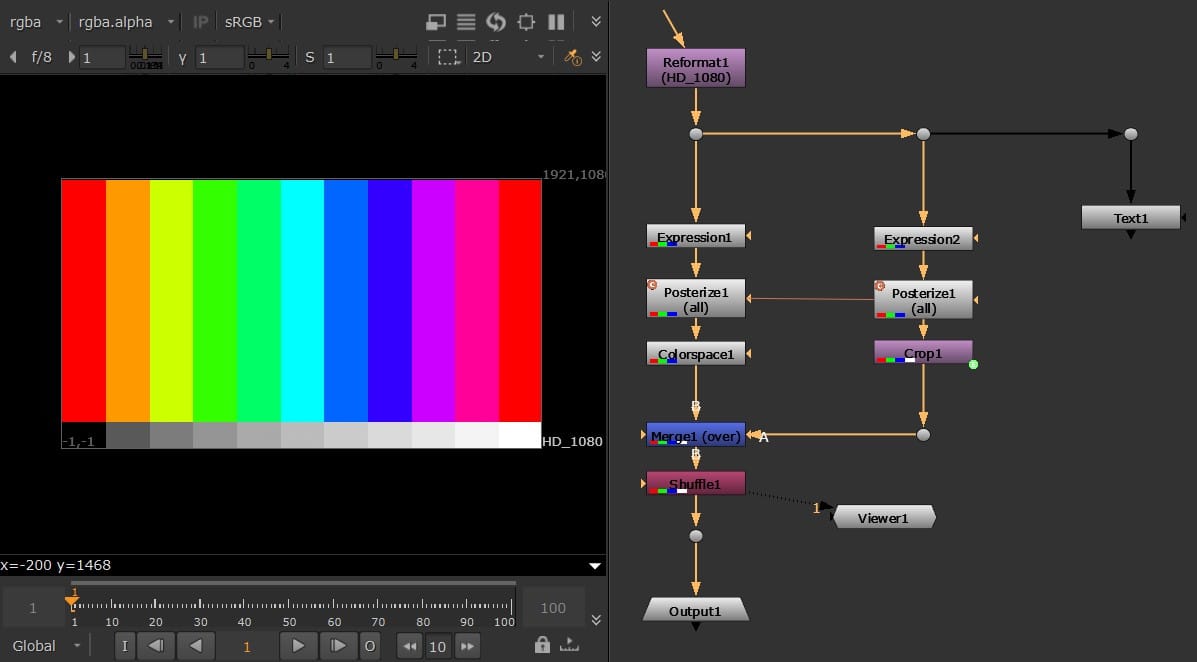The width and height of the screenshot is (1197, 662).
Task: Increase the f-stop with the right arrow
Action: tap(72, 57)
